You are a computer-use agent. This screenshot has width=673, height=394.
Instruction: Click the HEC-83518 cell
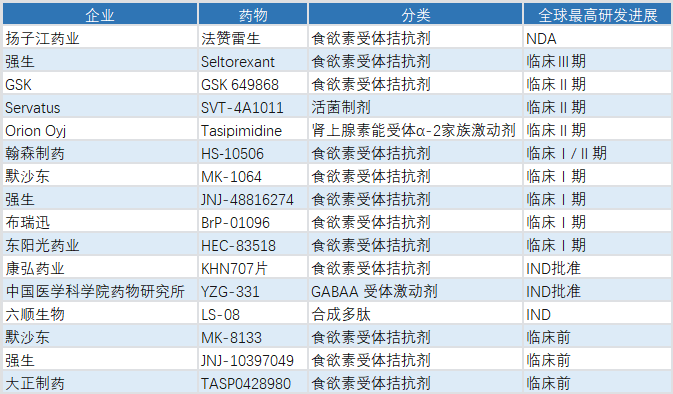[253, 245]
